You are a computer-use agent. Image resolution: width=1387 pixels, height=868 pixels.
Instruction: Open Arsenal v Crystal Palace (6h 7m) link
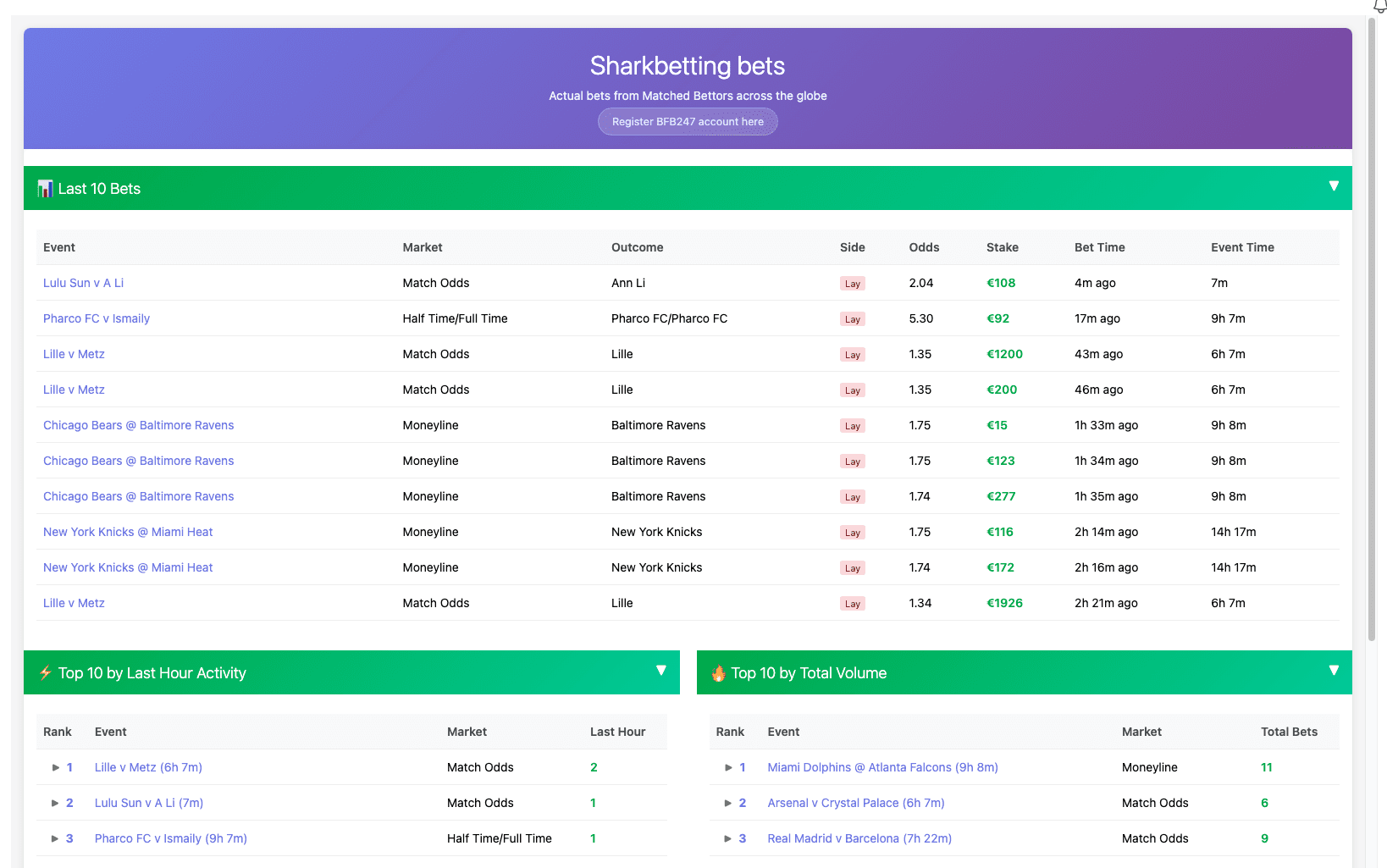click(856, 803)
